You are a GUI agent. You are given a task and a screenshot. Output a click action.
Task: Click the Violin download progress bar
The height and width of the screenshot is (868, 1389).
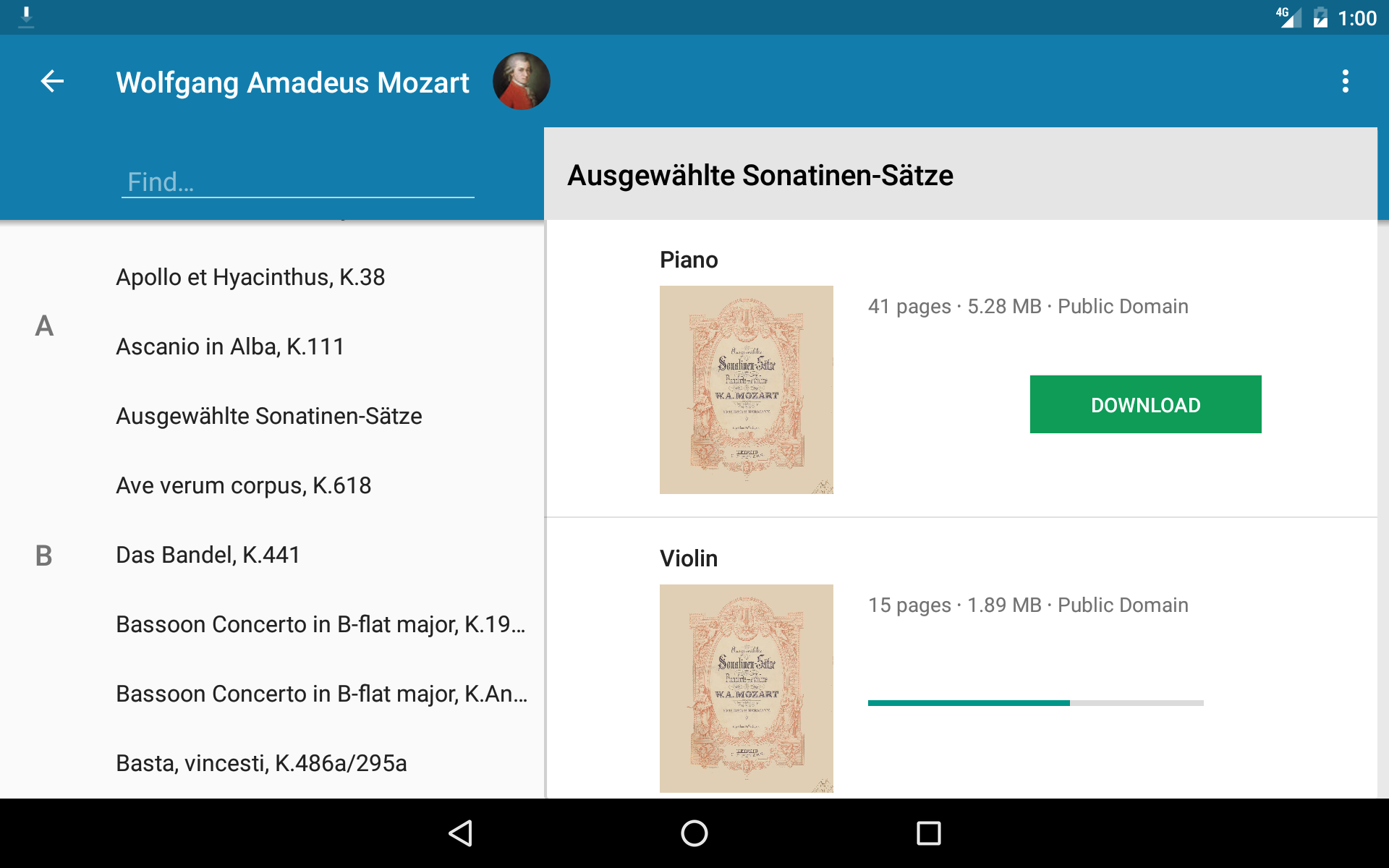(1036, 702)
